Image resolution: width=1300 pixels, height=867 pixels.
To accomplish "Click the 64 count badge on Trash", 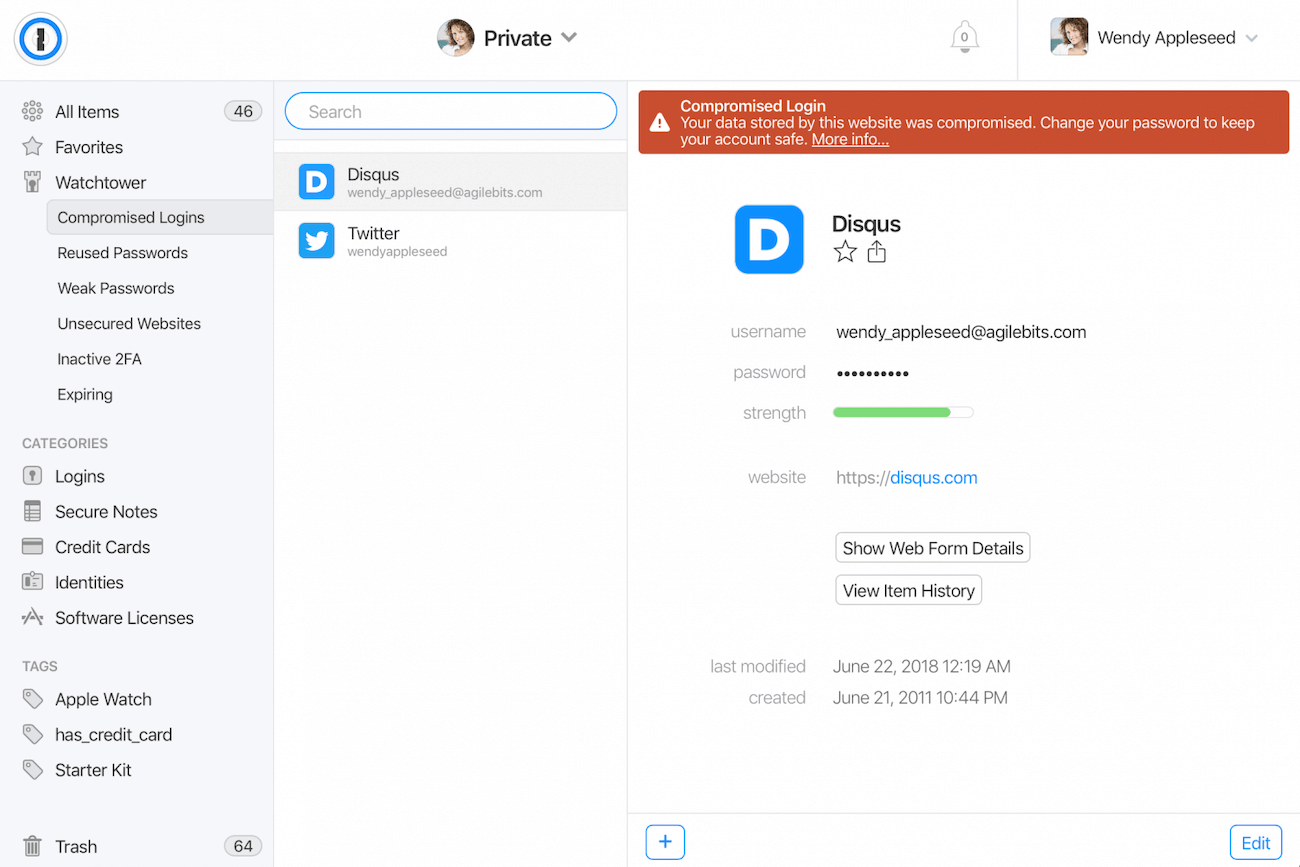I will [x=243, y=846].
